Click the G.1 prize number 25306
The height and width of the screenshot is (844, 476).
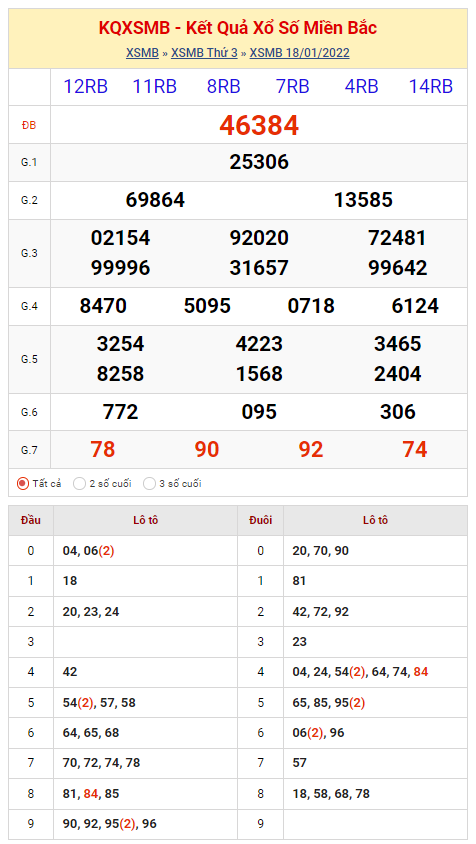pyautogui.click(x=259, y=162)
